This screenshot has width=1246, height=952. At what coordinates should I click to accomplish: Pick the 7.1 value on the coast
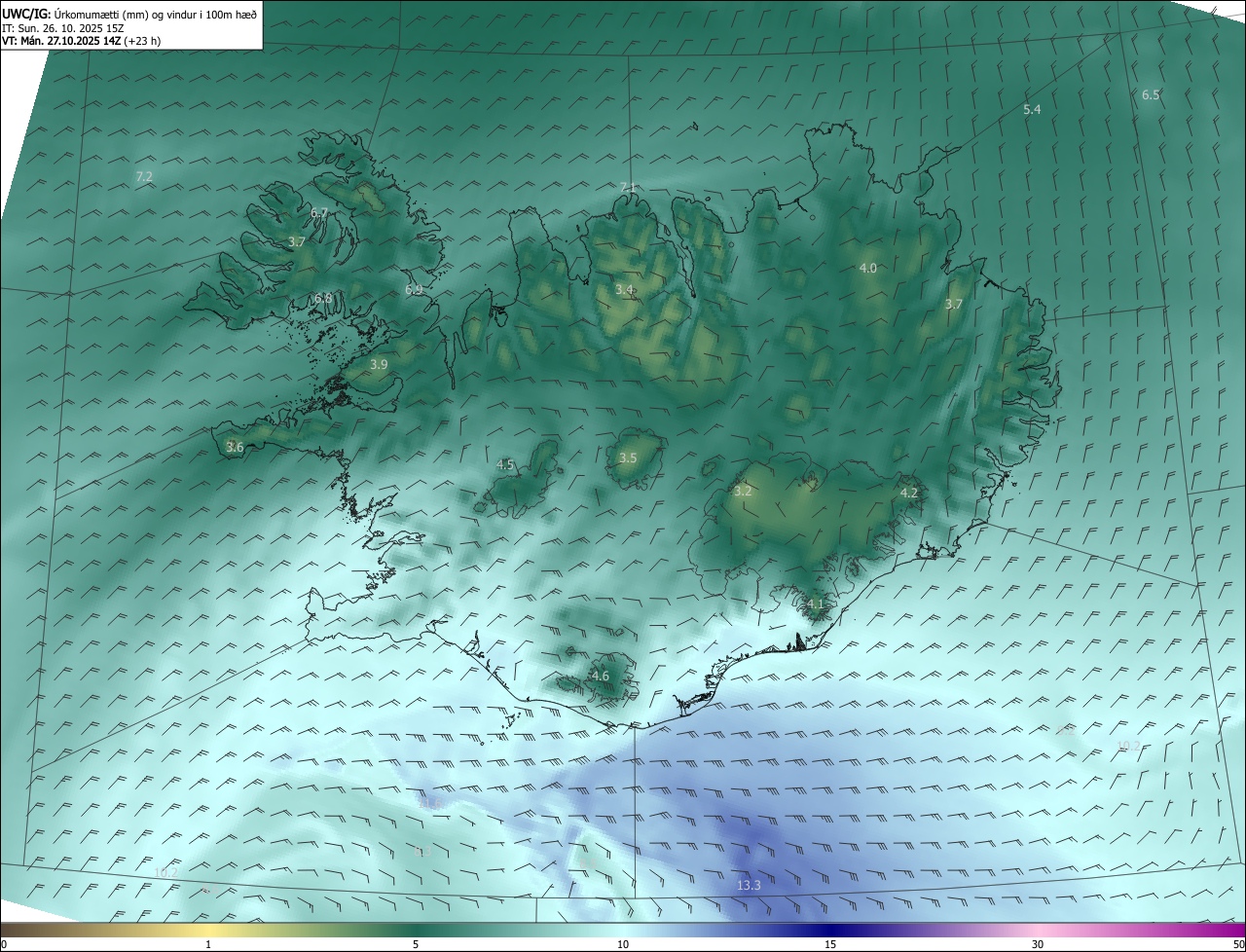click(628, 187)
